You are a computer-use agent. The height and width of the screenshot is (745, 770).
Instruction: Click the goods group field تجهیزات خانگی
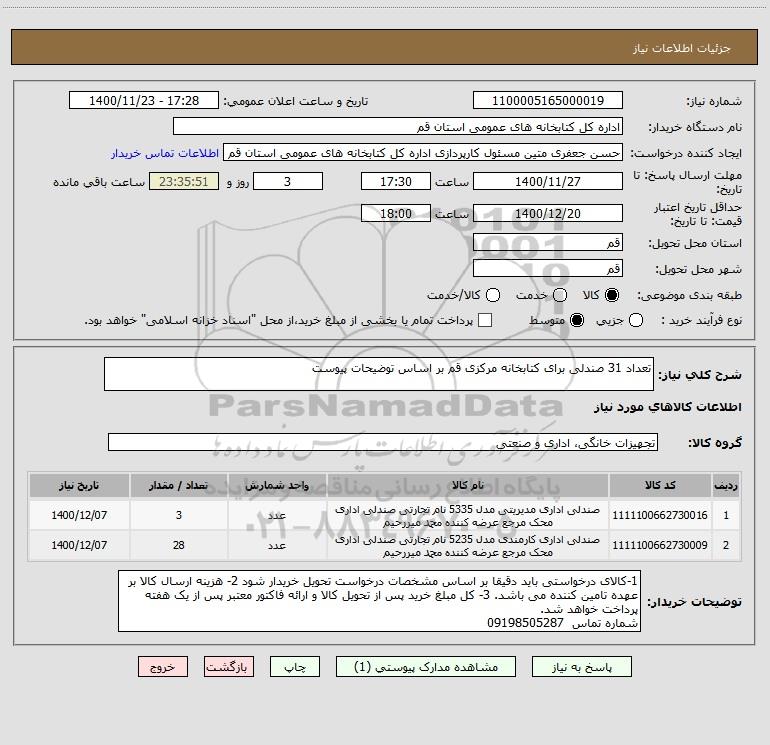[383, 442]
